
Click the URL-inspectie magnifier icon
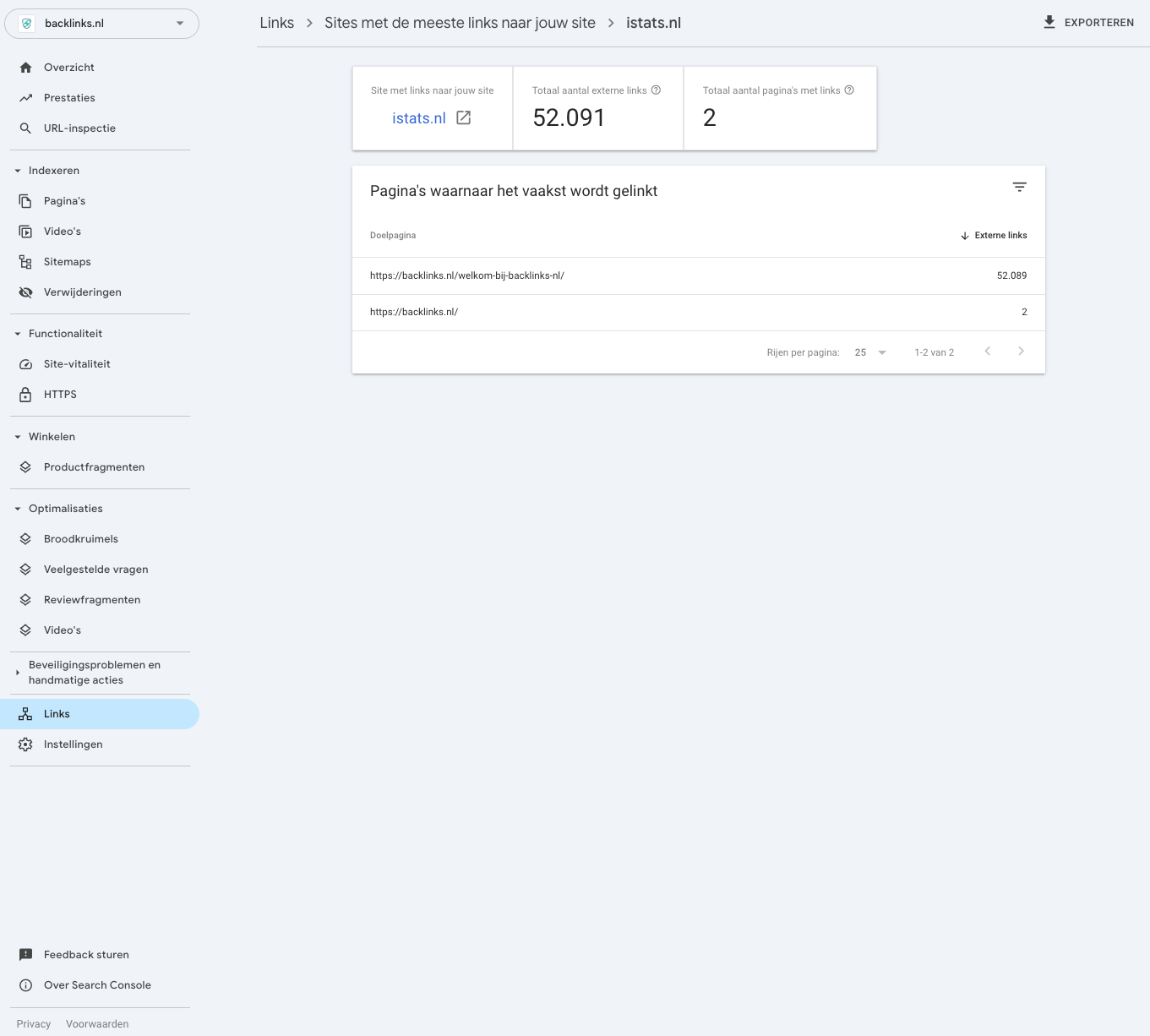coord(26,128)
